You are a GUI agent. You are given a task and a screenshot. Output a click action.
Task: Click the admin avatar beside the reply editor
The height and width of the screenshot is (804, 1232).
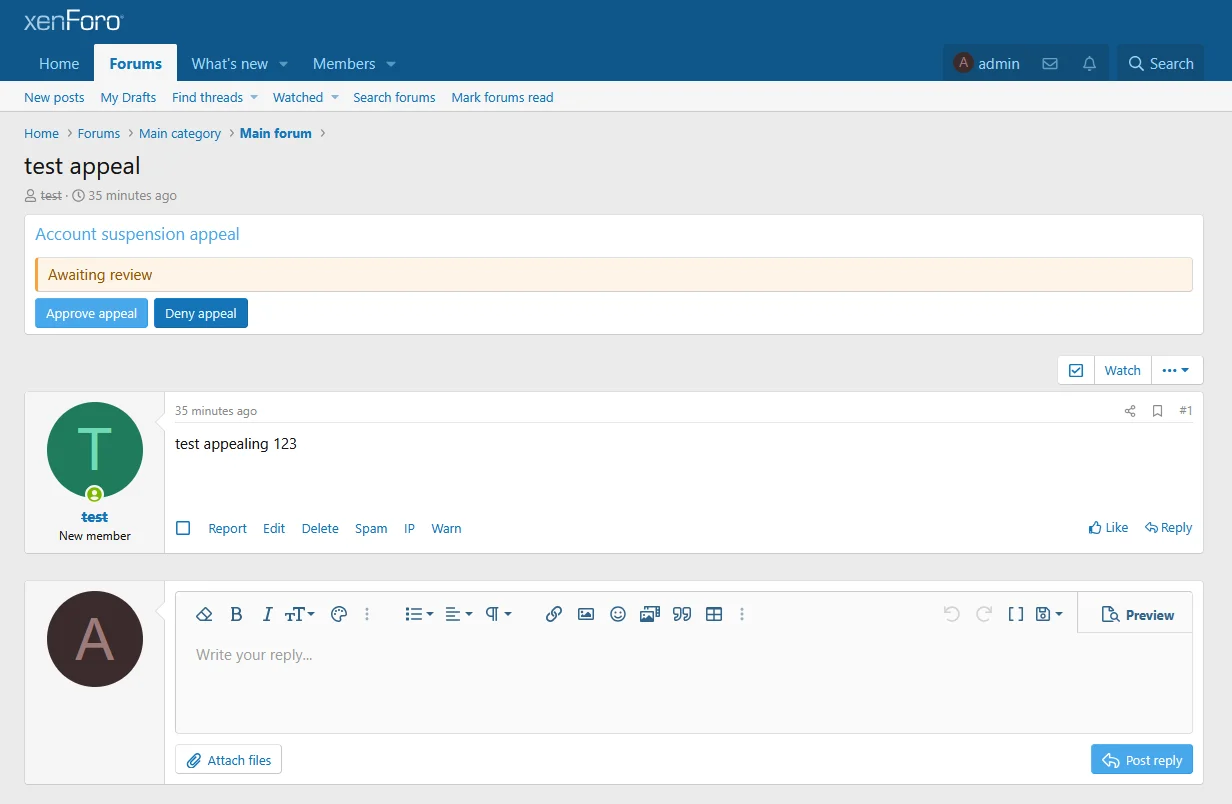click(95, 639)
